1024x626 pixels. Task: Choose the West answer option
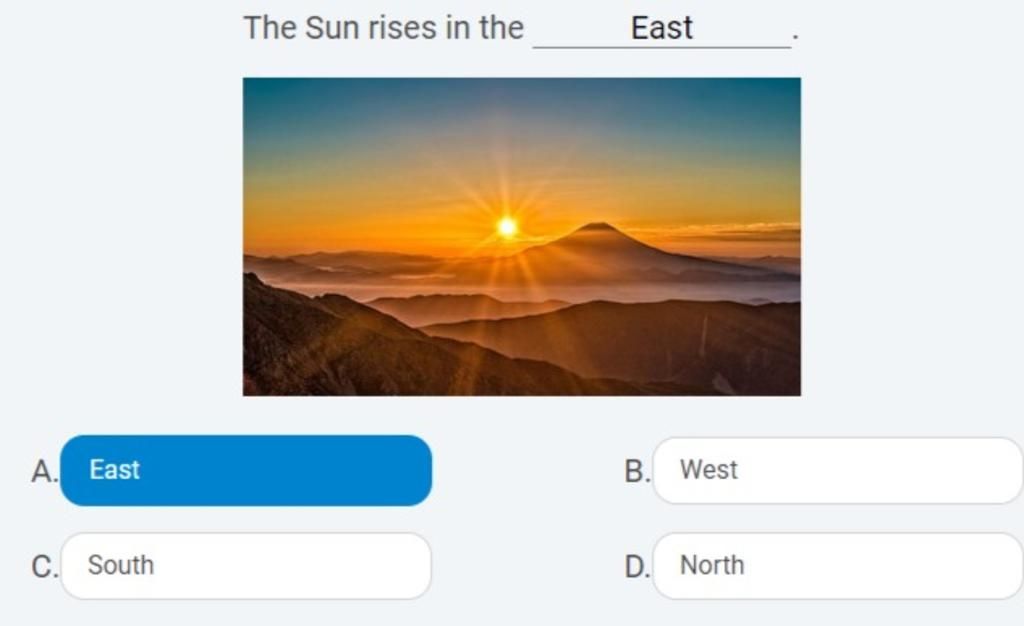point(838,471)
